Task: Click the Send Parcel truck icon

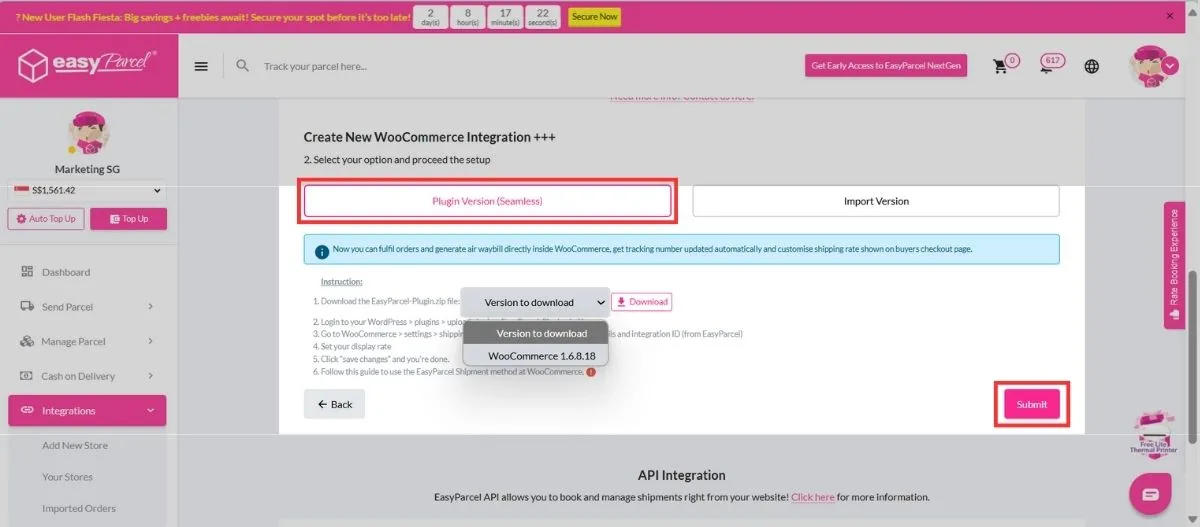Action: tap(27, 307)
